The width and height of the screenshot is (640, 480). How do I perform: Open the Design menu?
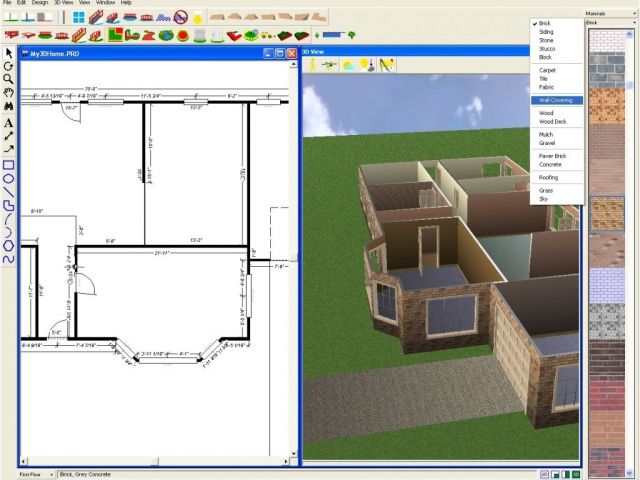tap(39, 3)
